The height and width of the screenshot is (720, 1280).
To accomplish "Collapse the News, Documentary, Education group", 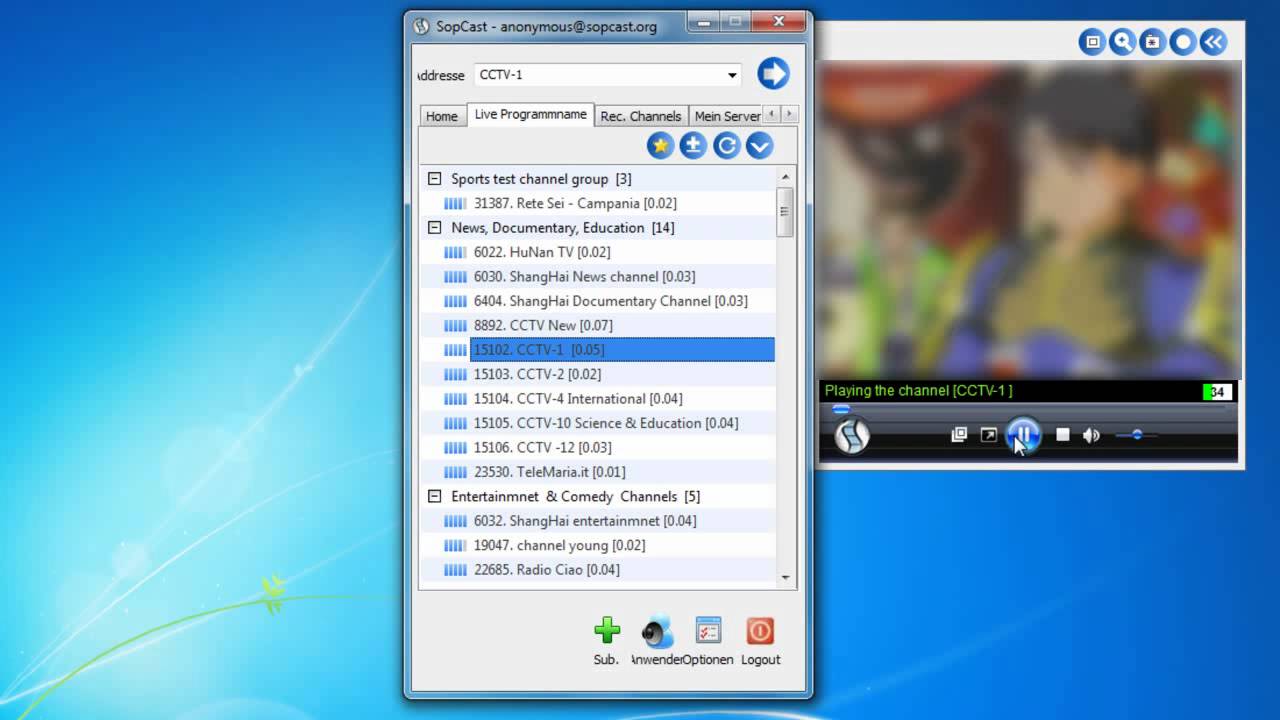I will [x=434, y=228].
